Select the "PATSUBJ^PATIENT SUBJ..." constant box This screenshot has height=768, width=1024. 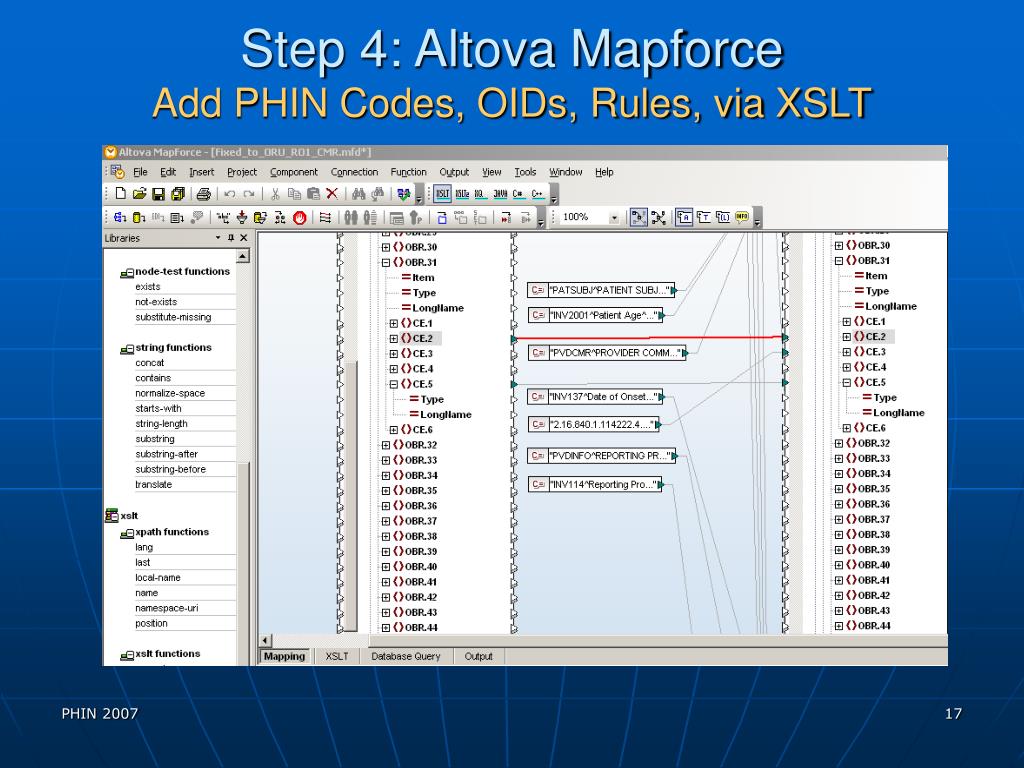coord(601,290)
